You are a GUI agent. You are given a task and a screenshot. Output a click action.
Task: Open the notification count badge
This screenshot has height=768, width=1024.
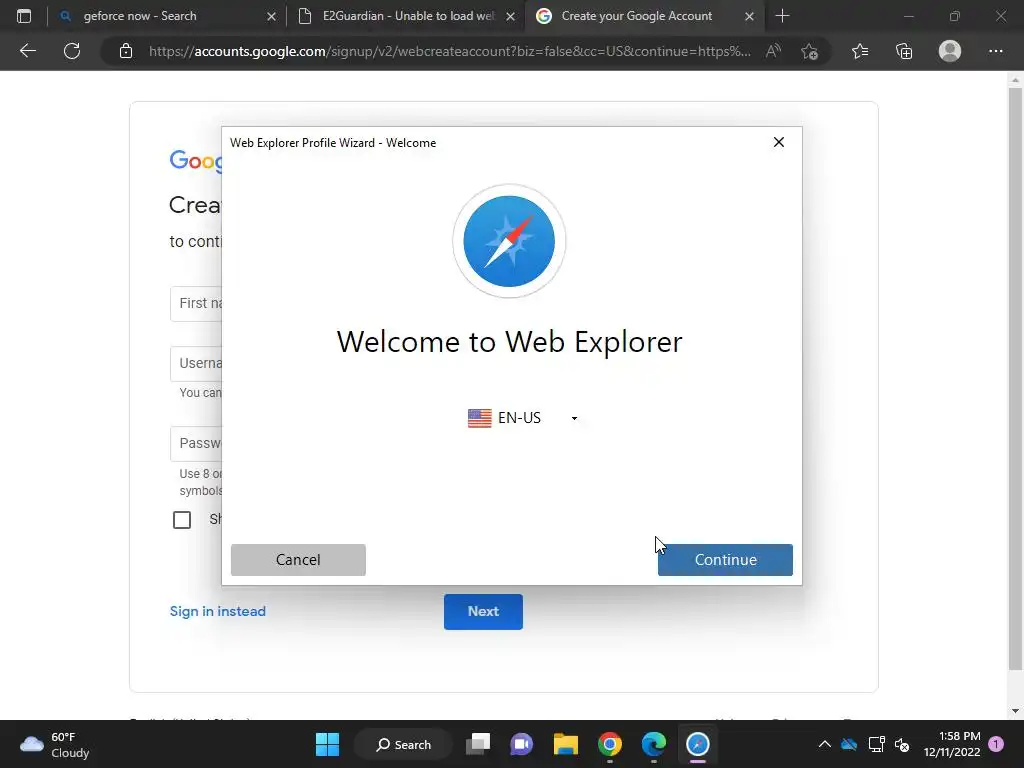(996, 744)
